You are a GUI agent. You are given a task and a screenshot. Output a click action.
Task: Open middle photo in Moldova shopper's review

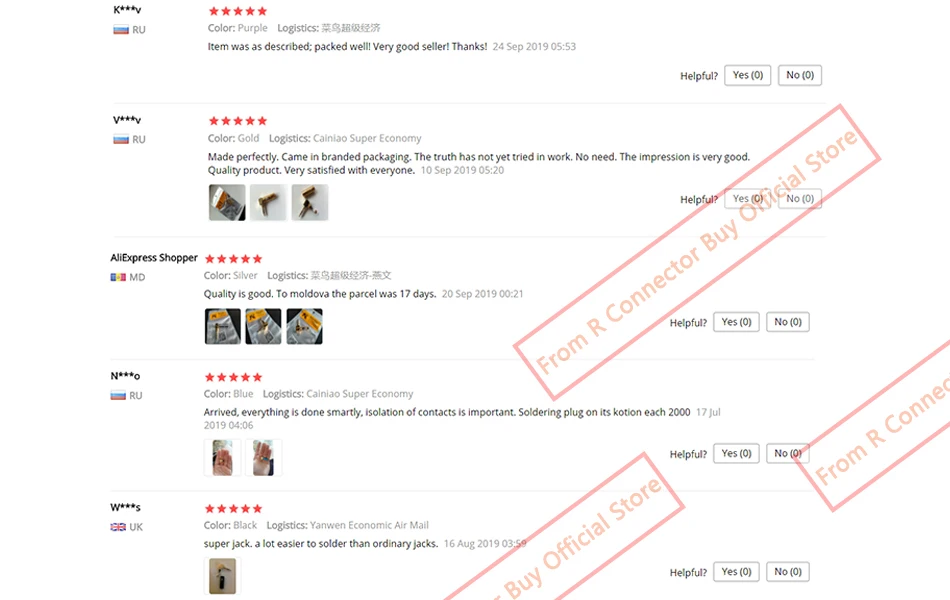tap(264, 326)
